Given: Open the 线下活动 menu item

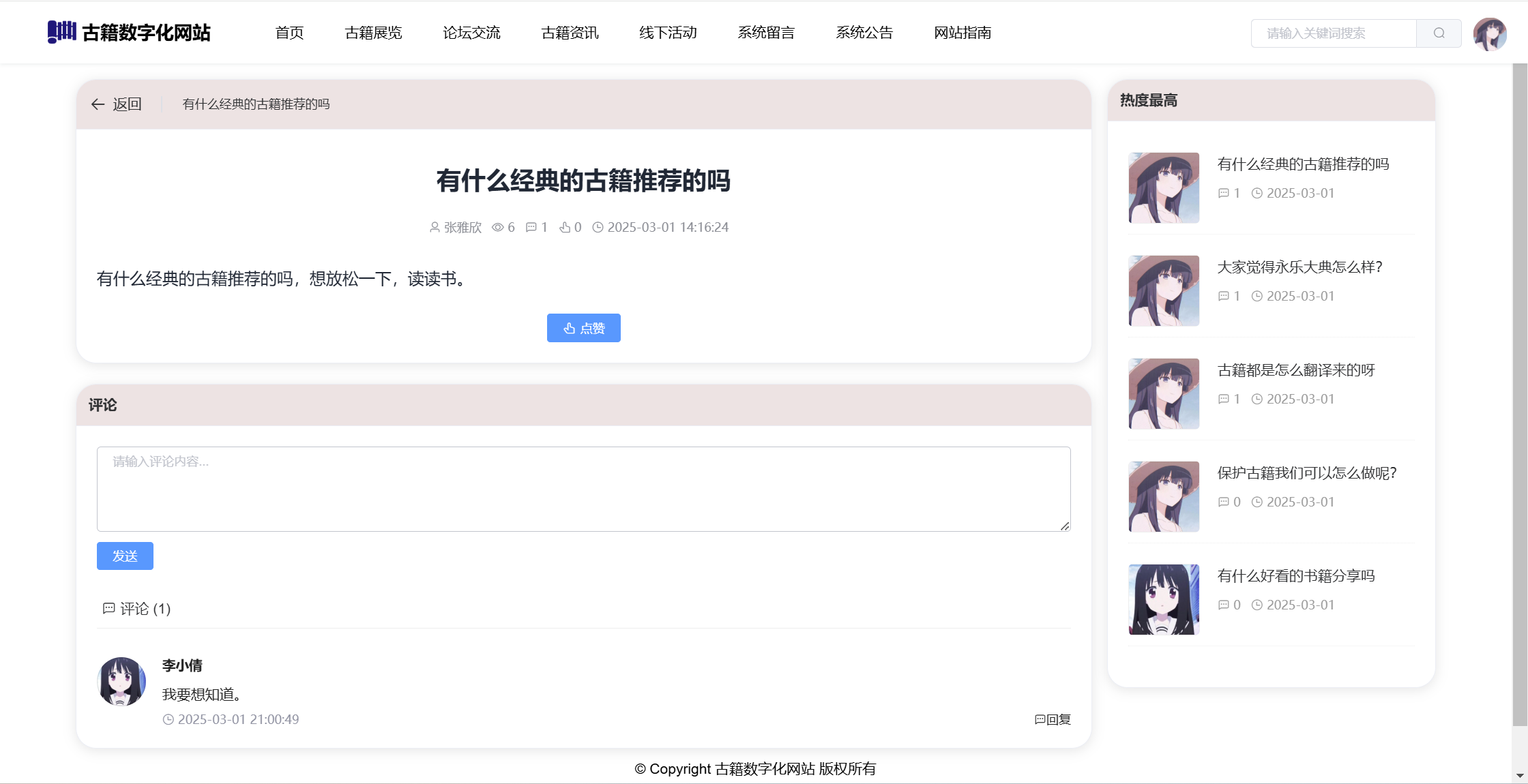Looking at the screenshot, I should (668, 33).
